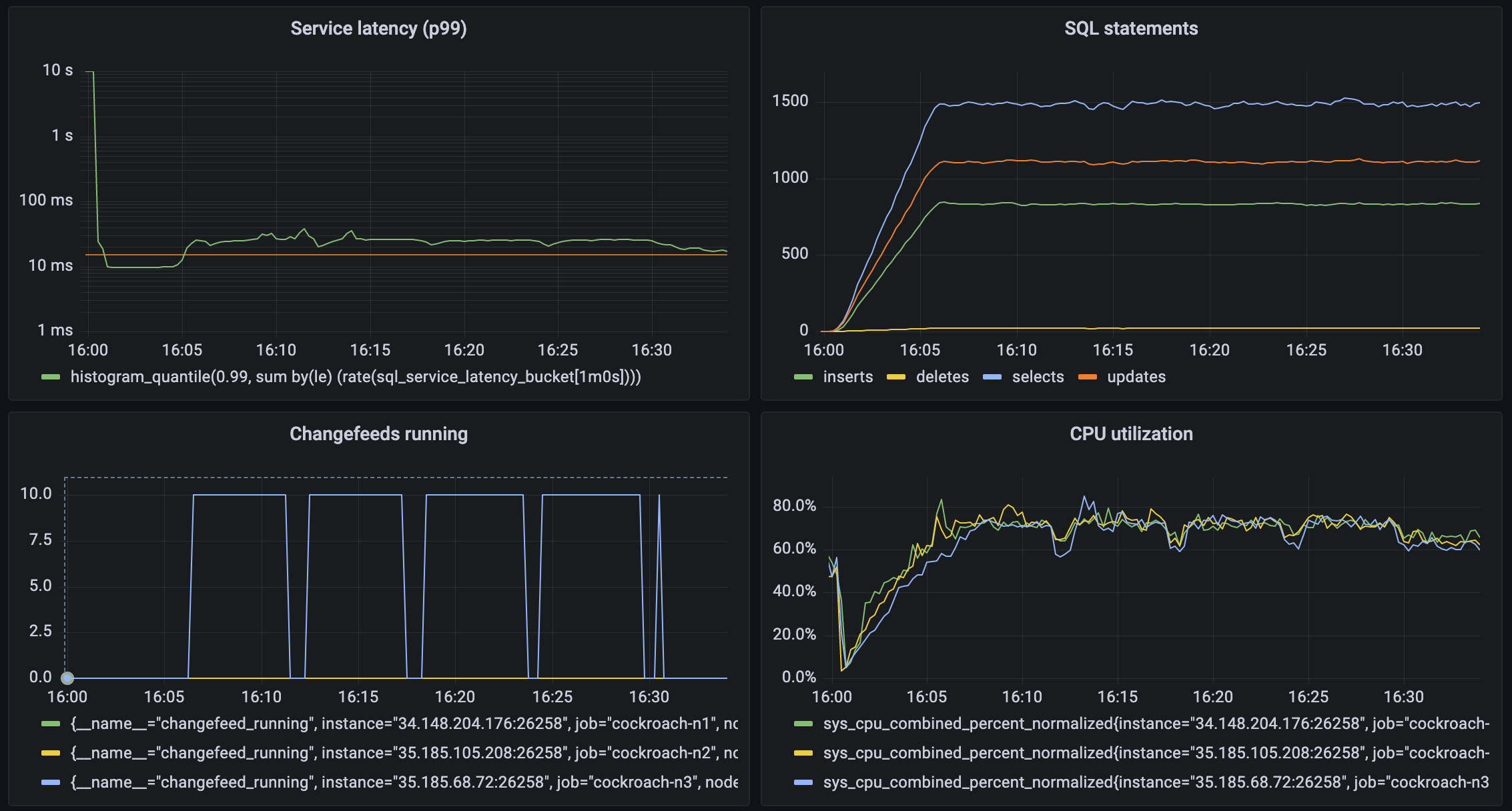Click the green swatch for histogram_quantile legend
1512x811 pixels.
[51, 377]
